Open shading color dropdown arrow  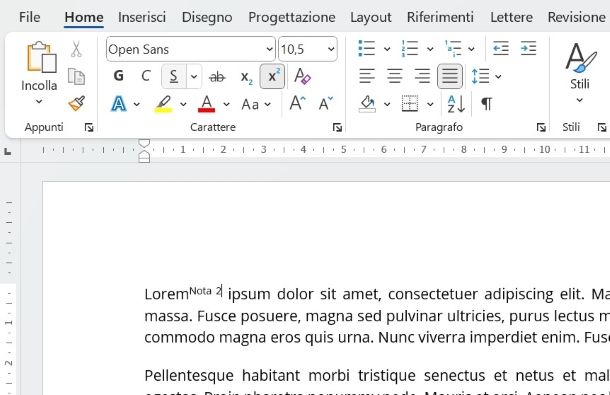click(x=387, y=104)
